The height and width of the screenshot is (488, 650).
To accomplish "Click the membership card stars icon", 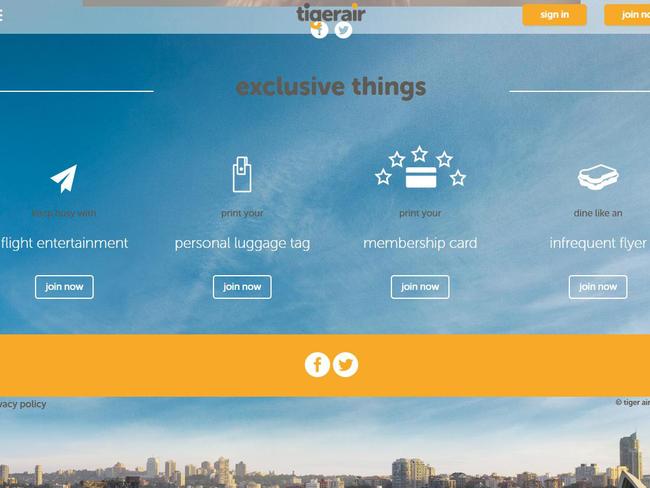I will [x=420, y=167].
